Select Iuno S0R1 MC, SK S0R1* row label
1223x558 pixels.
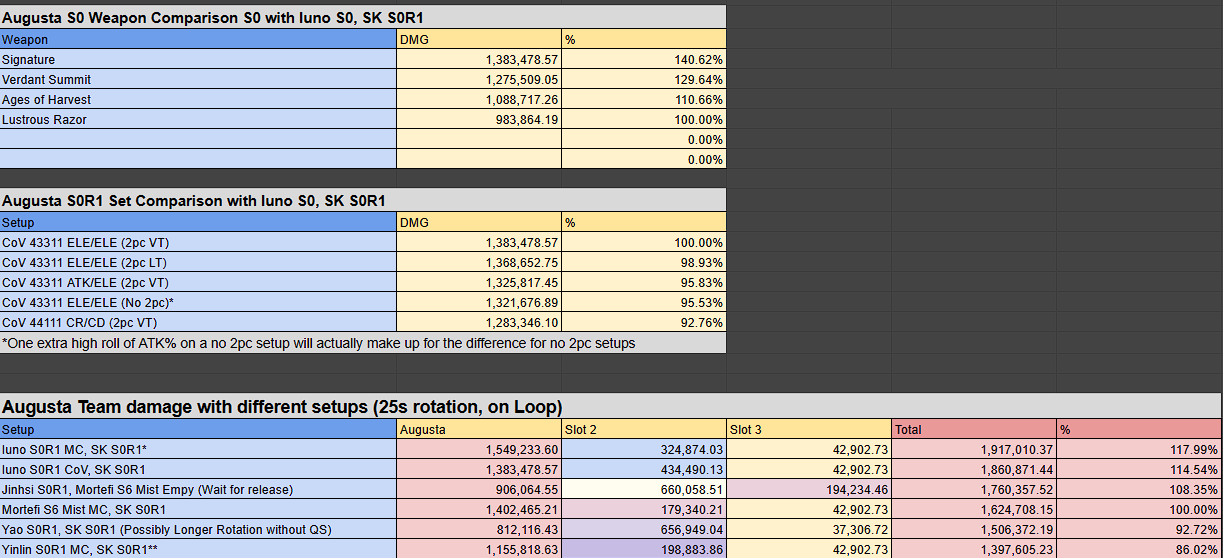[198, 450]
